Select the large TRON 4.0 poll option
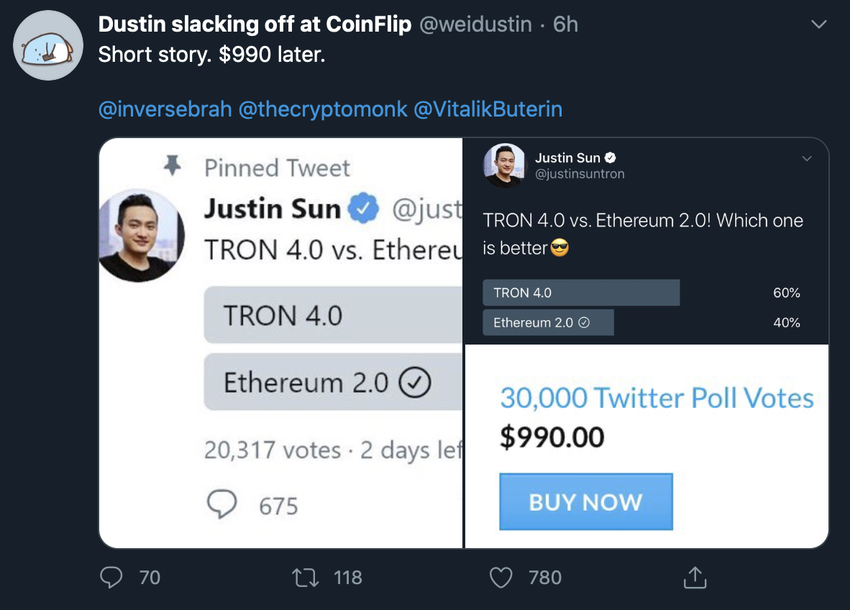 (333, 315)
